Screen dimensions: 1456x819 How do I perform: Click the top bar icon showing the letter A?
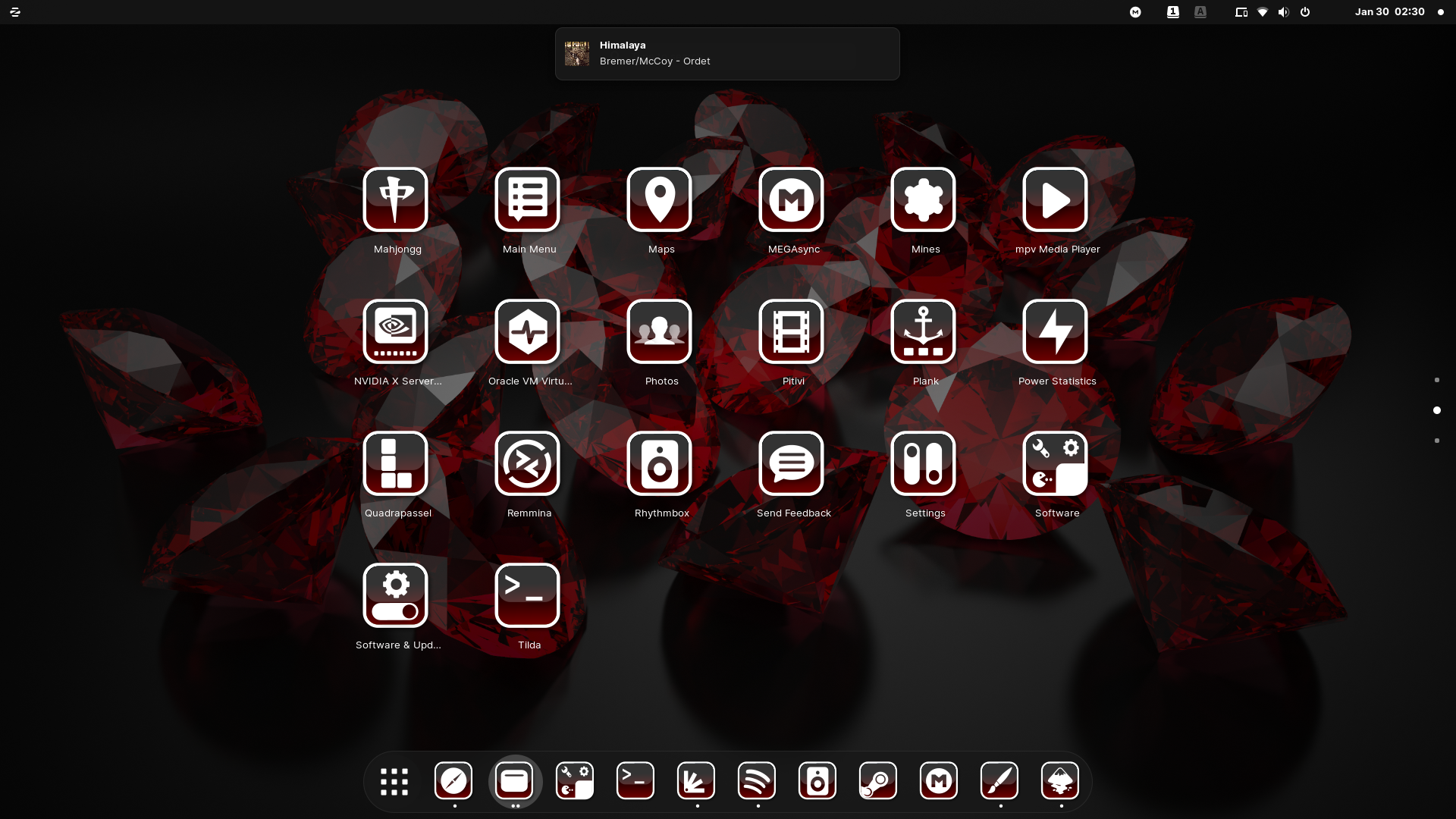(x=1200, y=12)
